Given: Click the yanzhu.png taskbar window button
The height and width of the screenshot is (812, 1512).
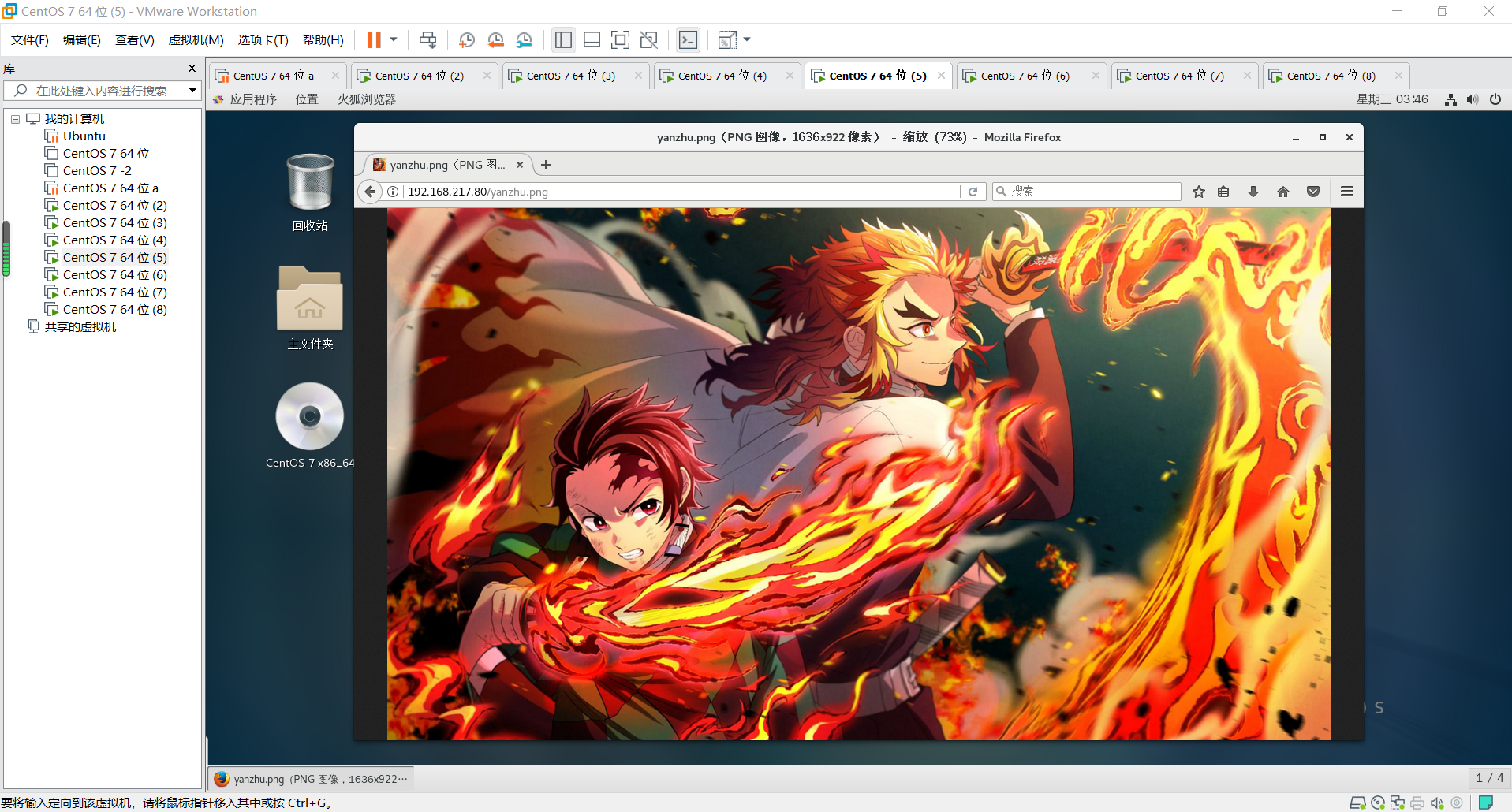Looking at the screenshot, I should pyautogui.click(x=311, y=779).
